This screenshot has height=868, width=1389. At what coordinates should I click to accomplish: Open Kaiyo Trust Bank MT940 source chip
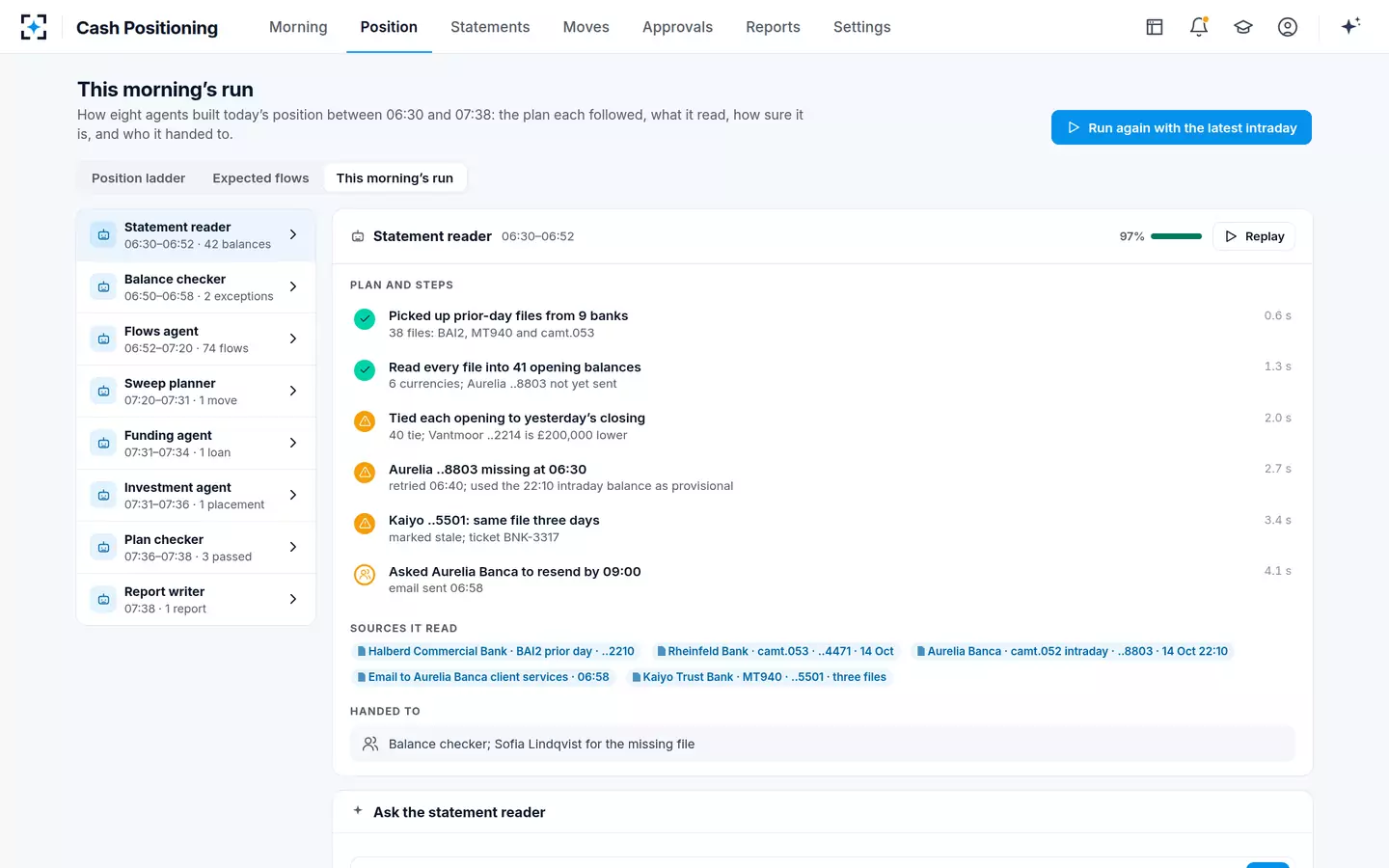point(759,677)
